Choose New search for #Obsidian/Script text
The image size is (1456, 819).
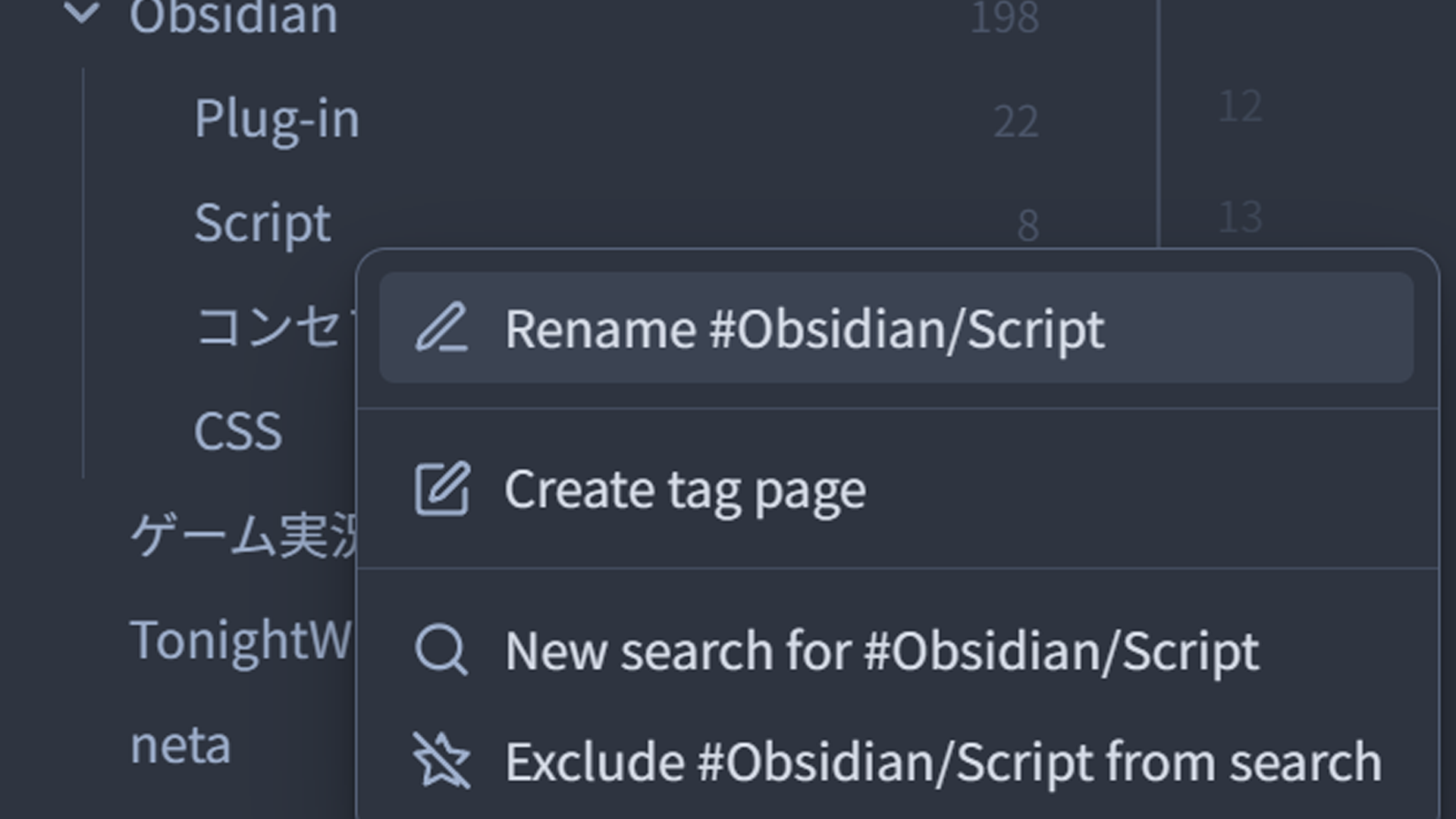pyautogui.click(x=882, y=651)
